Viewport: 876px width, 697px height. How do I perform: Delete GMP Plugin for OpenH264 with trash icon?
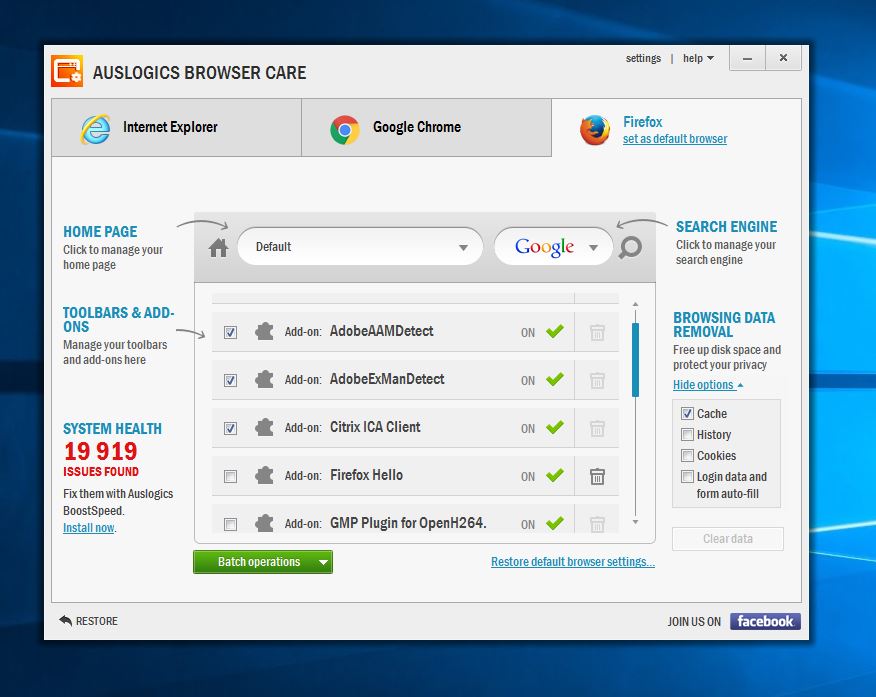[x=597, y=524]
